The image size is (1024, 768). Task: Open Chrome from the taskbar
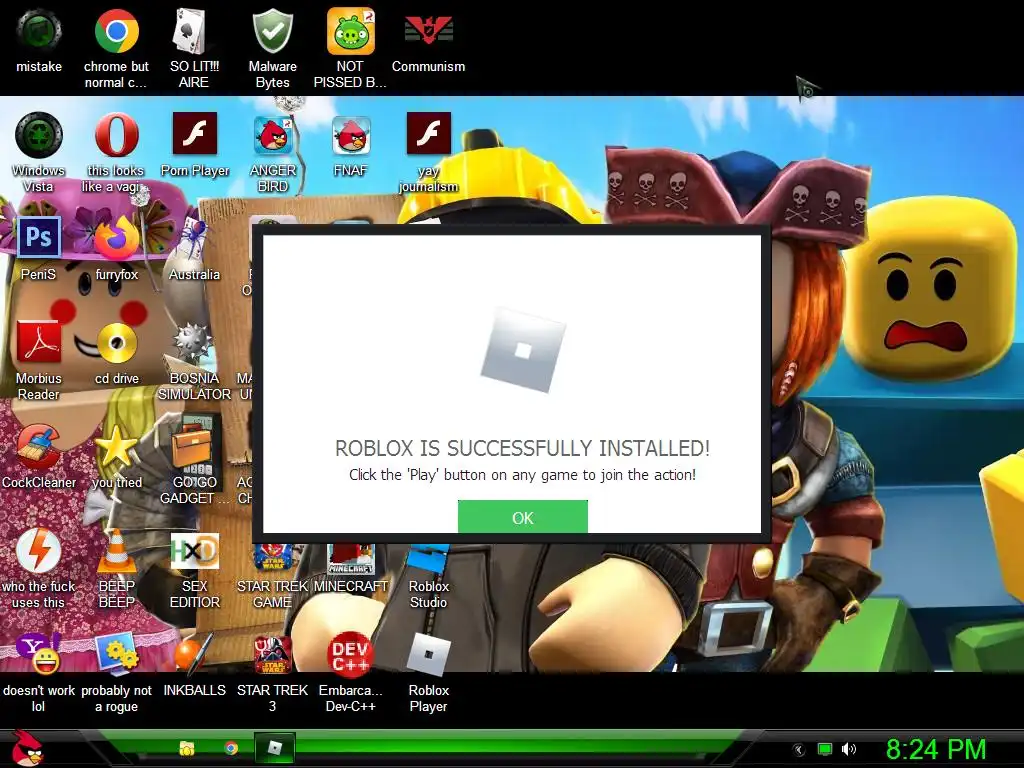231,748
